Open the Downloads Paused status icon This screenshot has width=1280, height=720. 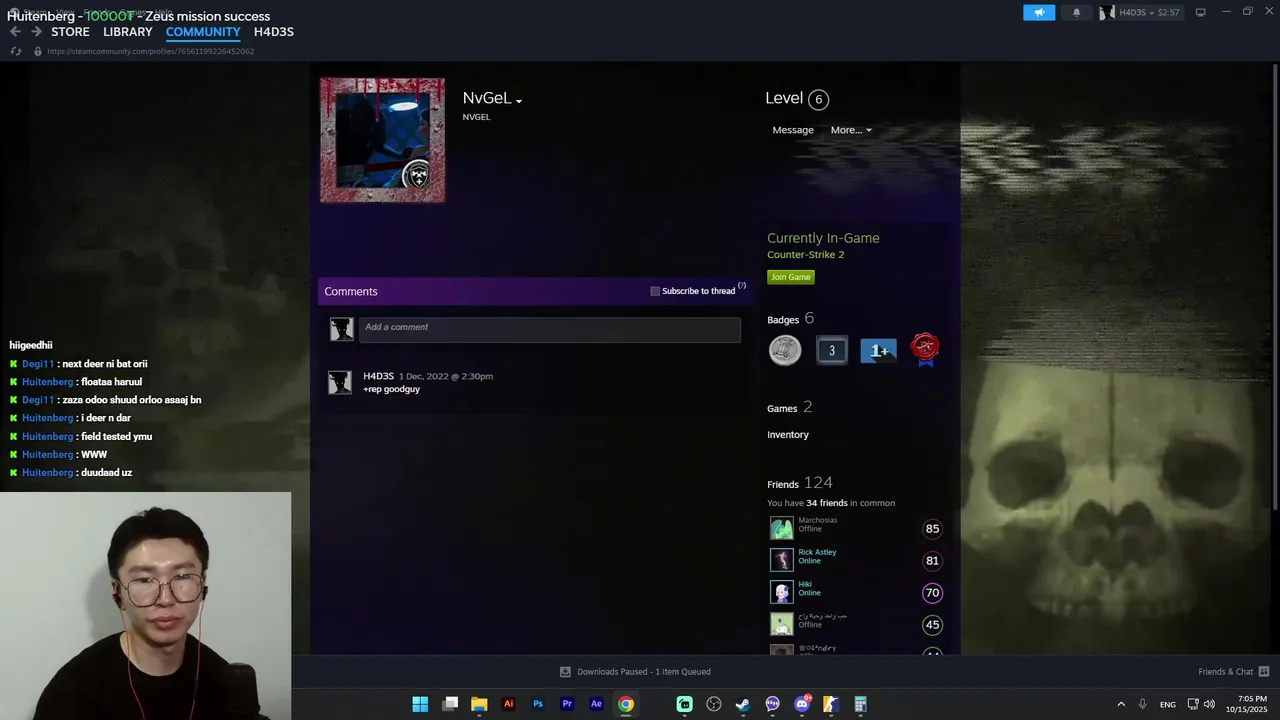[565, 672]
